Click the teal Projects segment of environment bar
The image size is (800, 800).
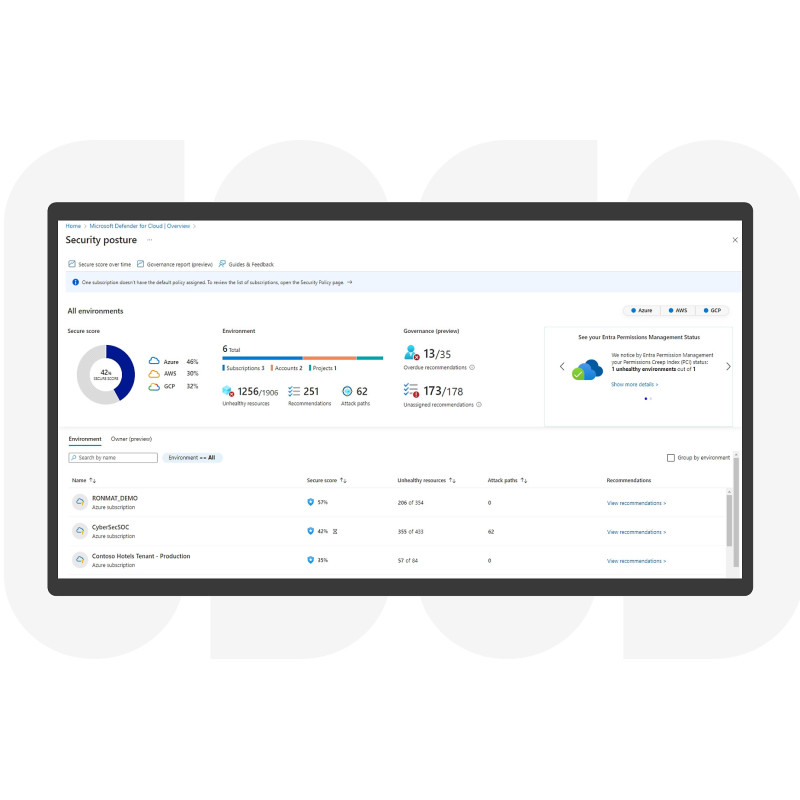click(370, 358)
